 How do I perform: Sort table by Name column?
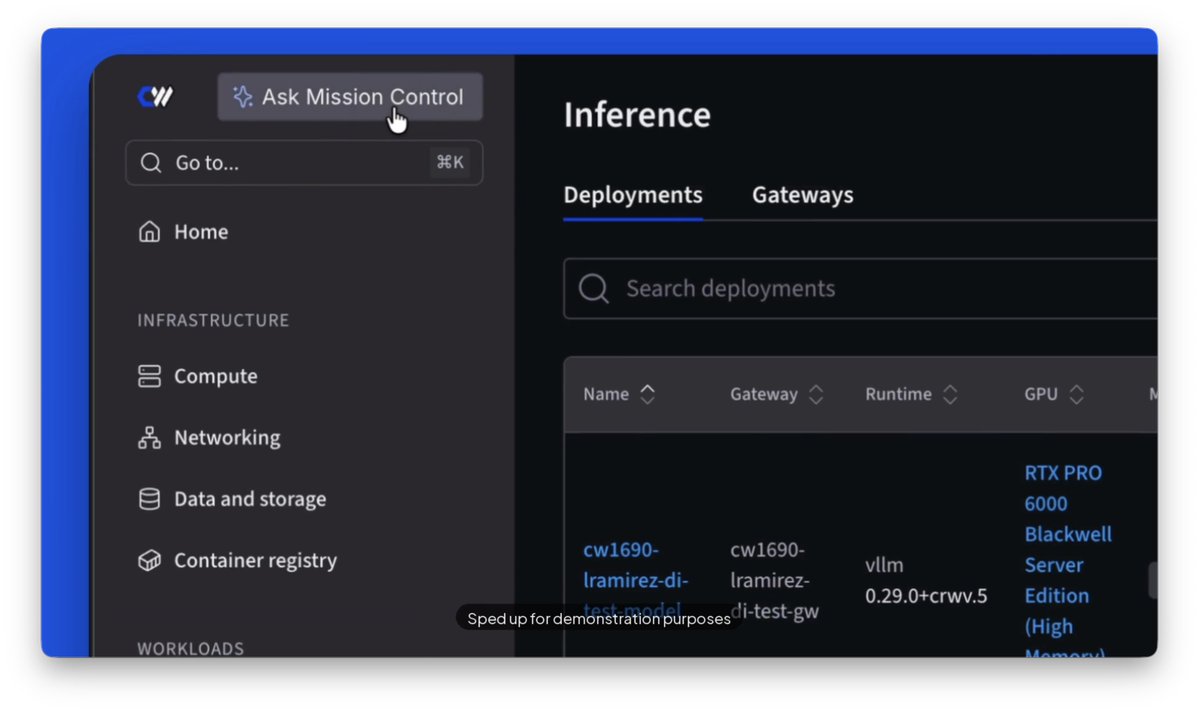(x=619, y=395)
